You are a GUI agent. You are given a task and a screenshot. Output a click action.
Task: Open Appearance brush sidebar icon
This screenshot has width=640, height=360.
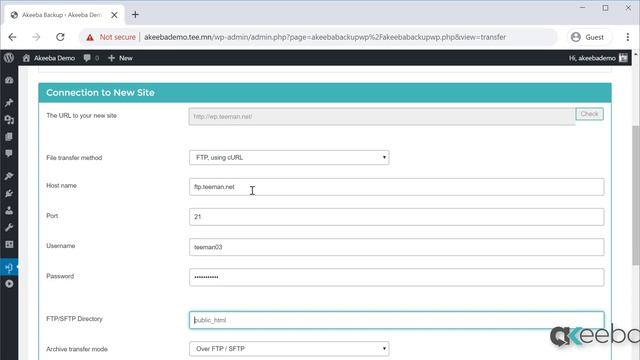click(9, 176)
